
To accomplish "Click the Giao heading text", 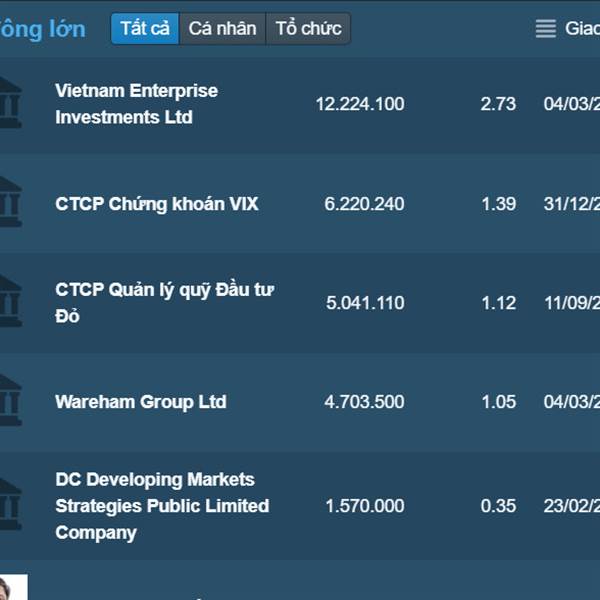I will coord(582,29).
